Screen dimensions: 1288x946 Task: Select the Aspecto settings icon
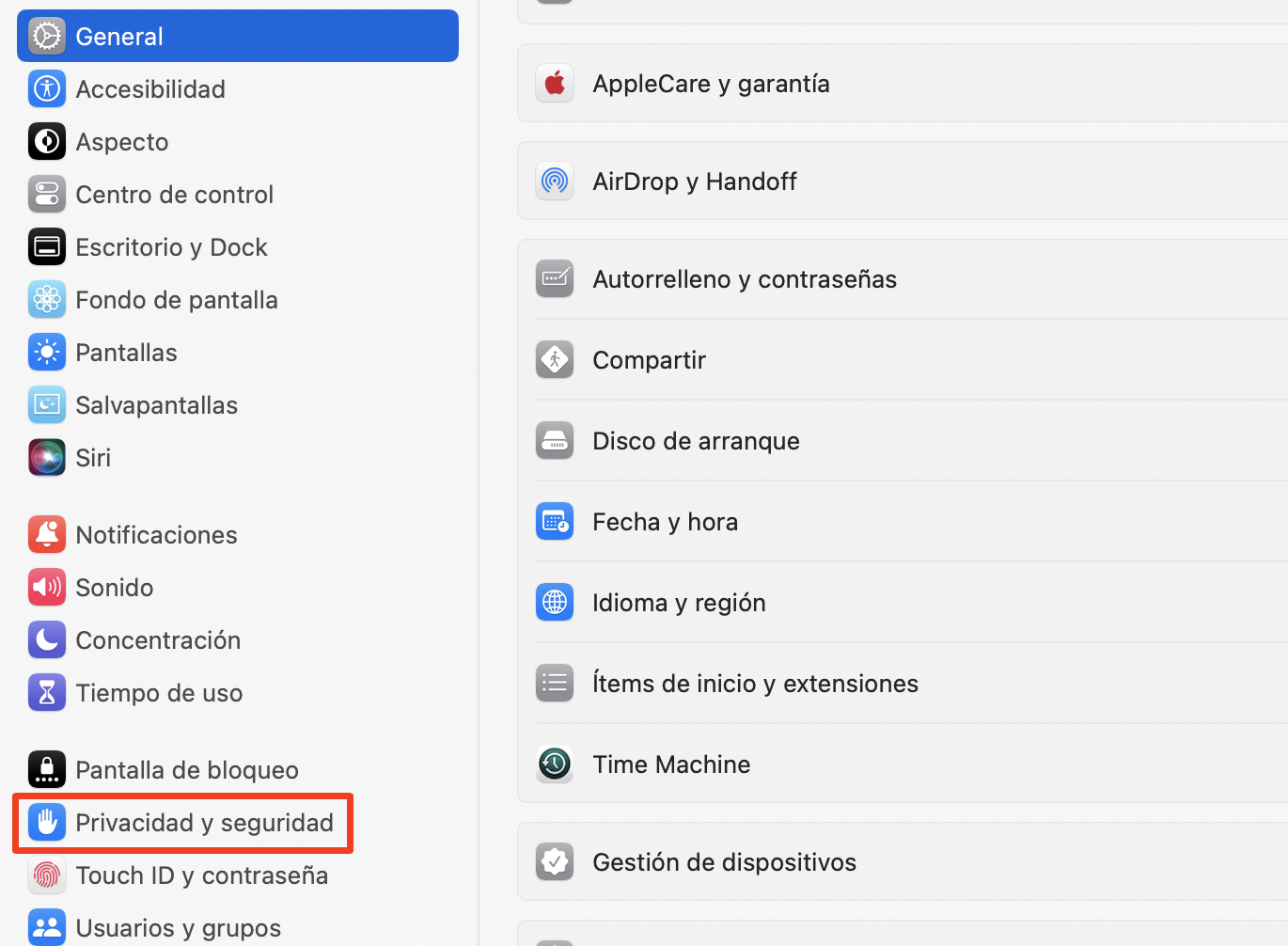[47, 141]
